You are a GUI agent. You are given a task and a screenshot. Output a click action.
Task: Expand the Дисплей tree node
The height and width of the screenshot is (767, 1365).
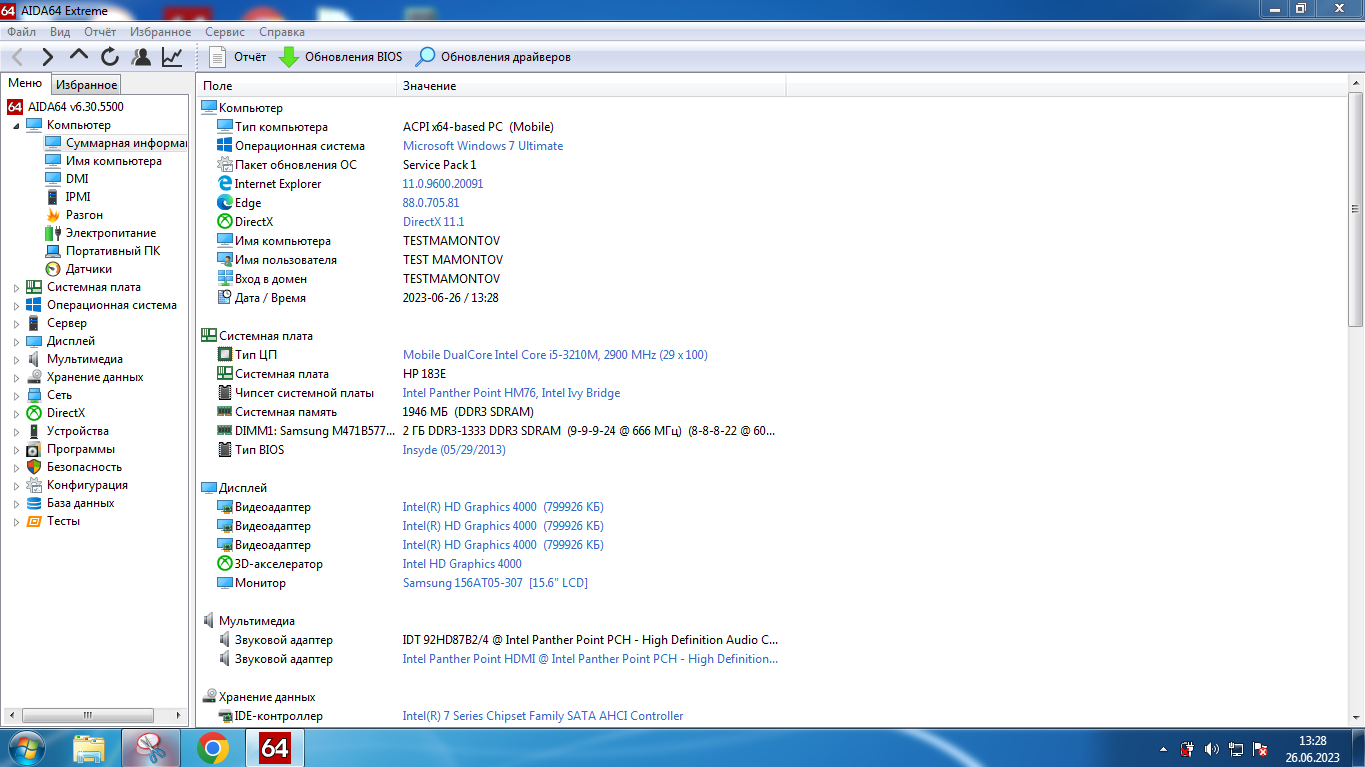coord(16,341)
